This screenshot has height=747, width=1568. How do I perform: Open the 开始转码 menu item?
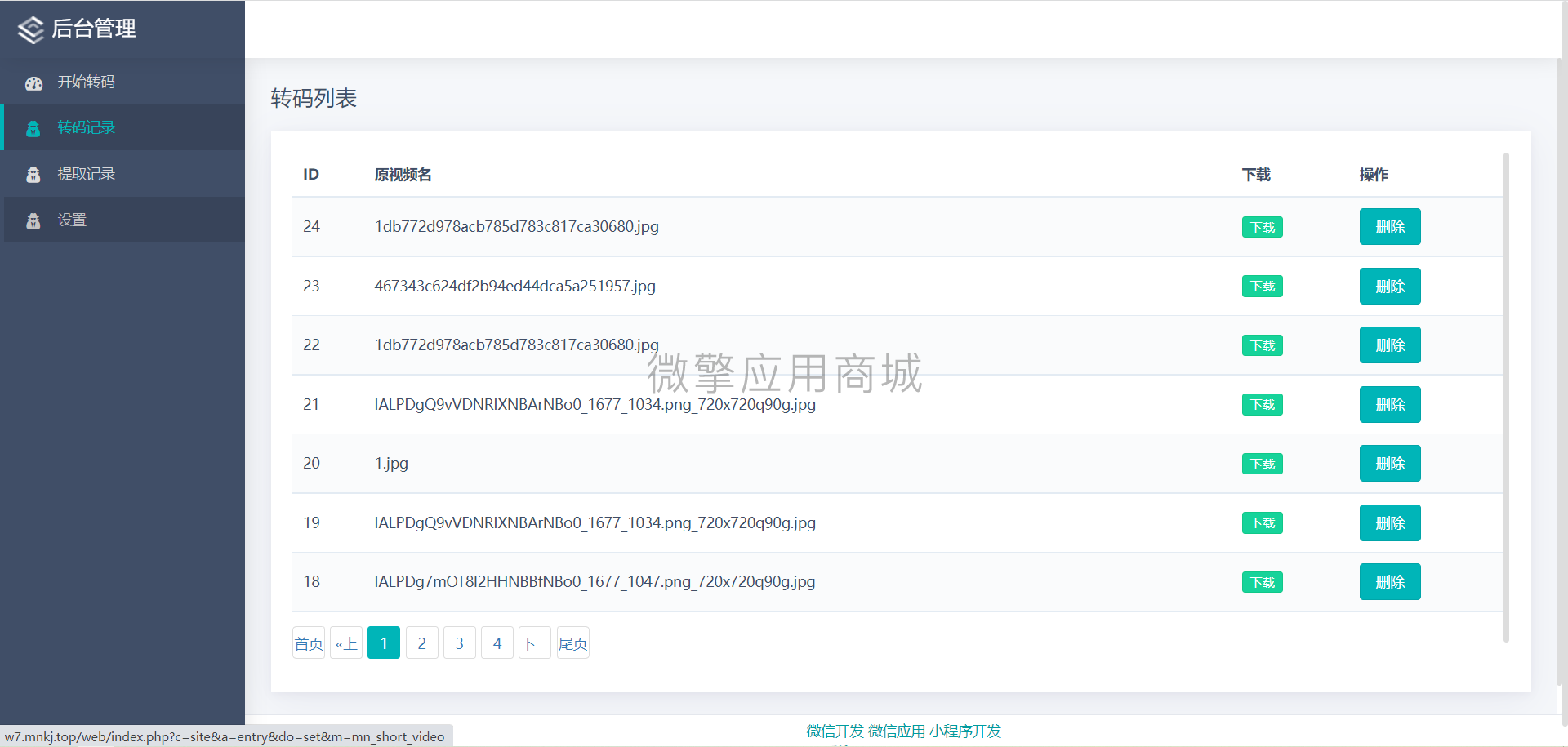tap(122, 82)
